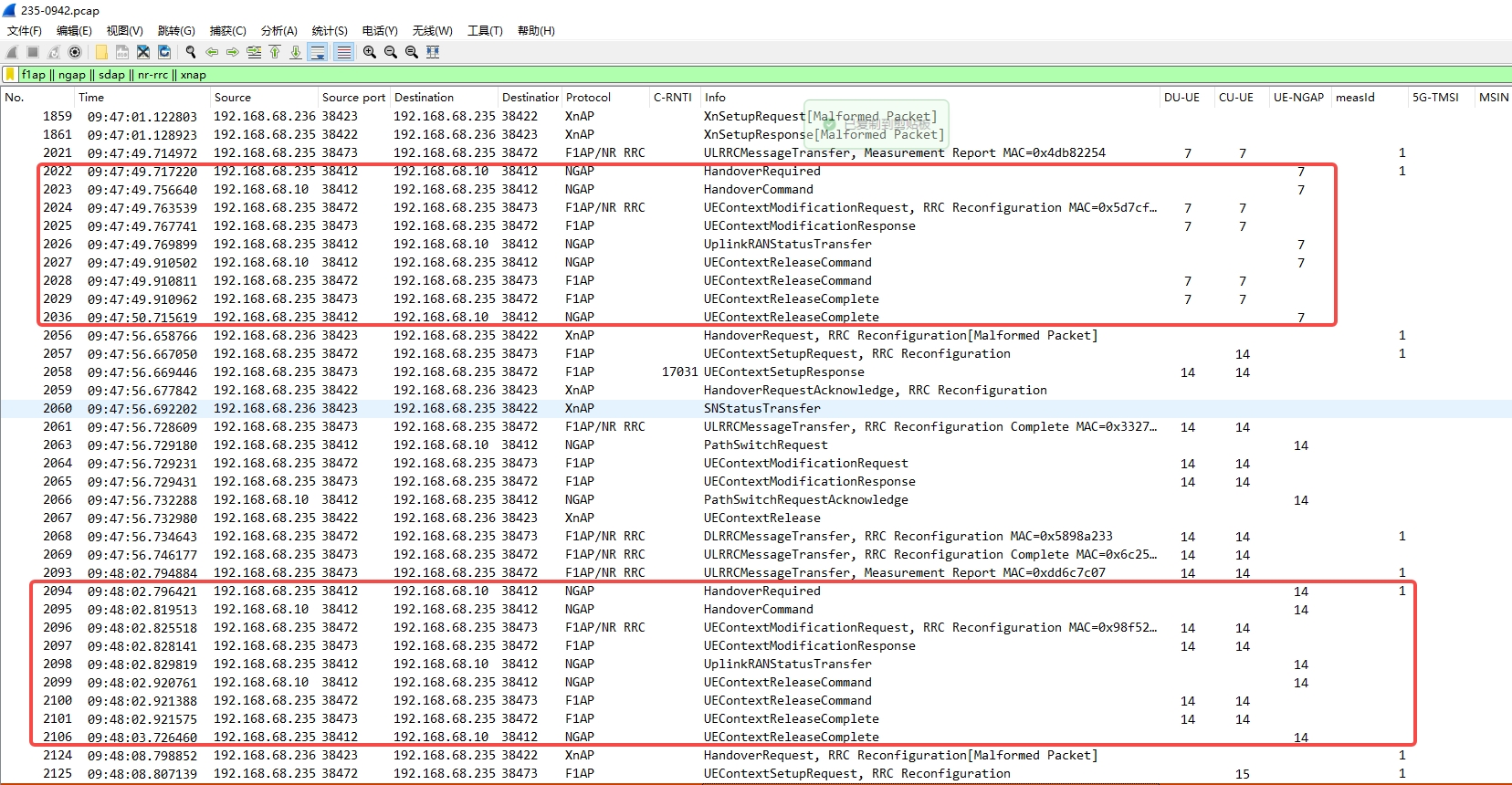Sort by the 5G-TMSI column header
This screenshot has width=1512, height=785.
click(x=1440, y=98)
